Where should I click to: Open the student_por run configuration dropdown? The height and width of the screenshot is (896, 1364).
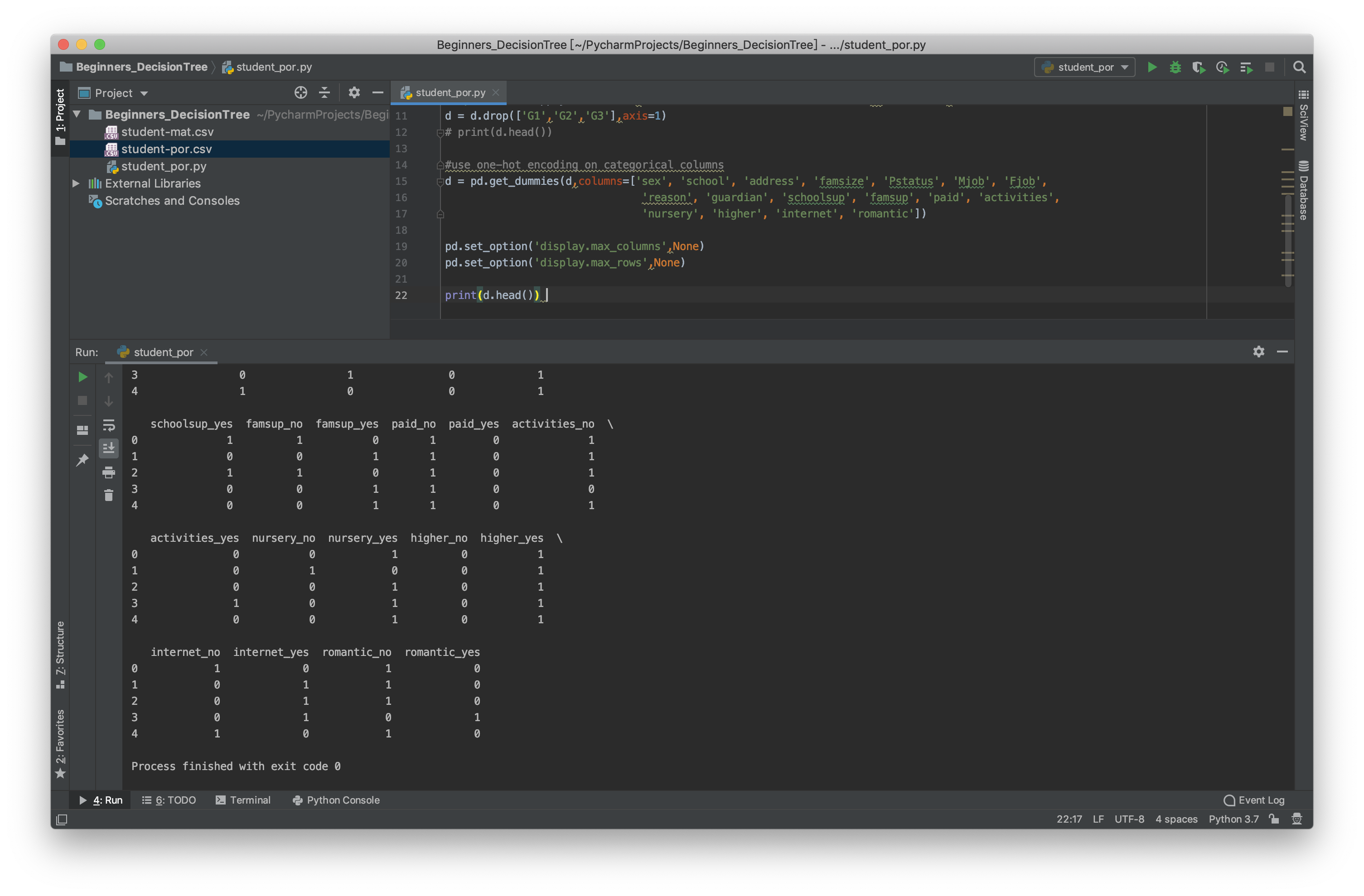pyautogui.click(x=1084, y=67)
